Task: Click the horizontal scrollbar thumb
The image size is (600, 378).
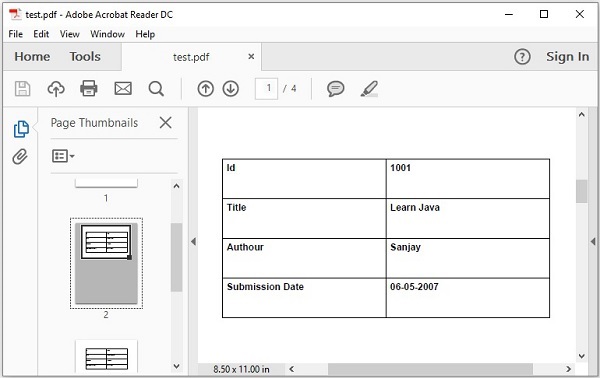Action: click(x=430, y=369)
